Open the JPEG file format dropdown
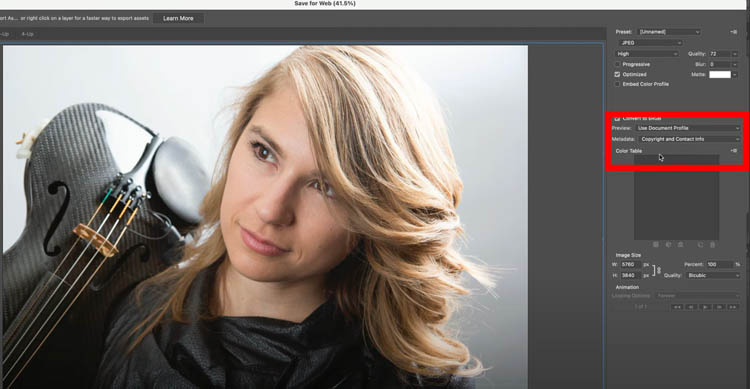Image resolution: width=750 pixels, height=389 pixels. click(650, 43)
